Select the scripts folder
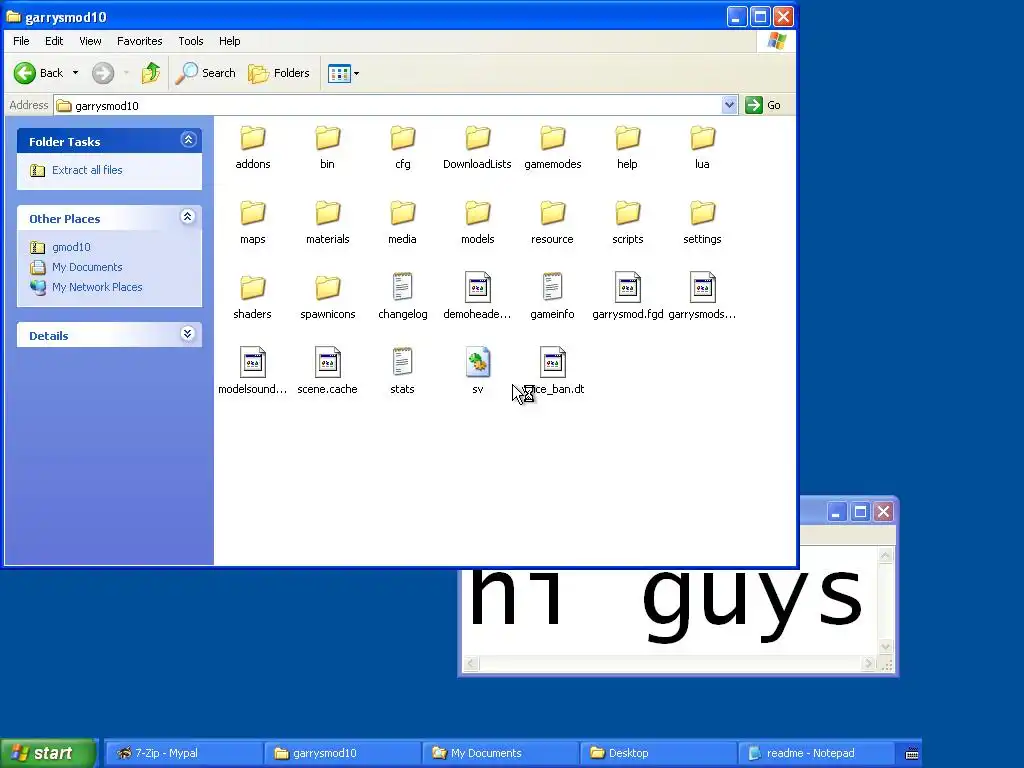1024x768 pixels. click(x=627, y=223)
